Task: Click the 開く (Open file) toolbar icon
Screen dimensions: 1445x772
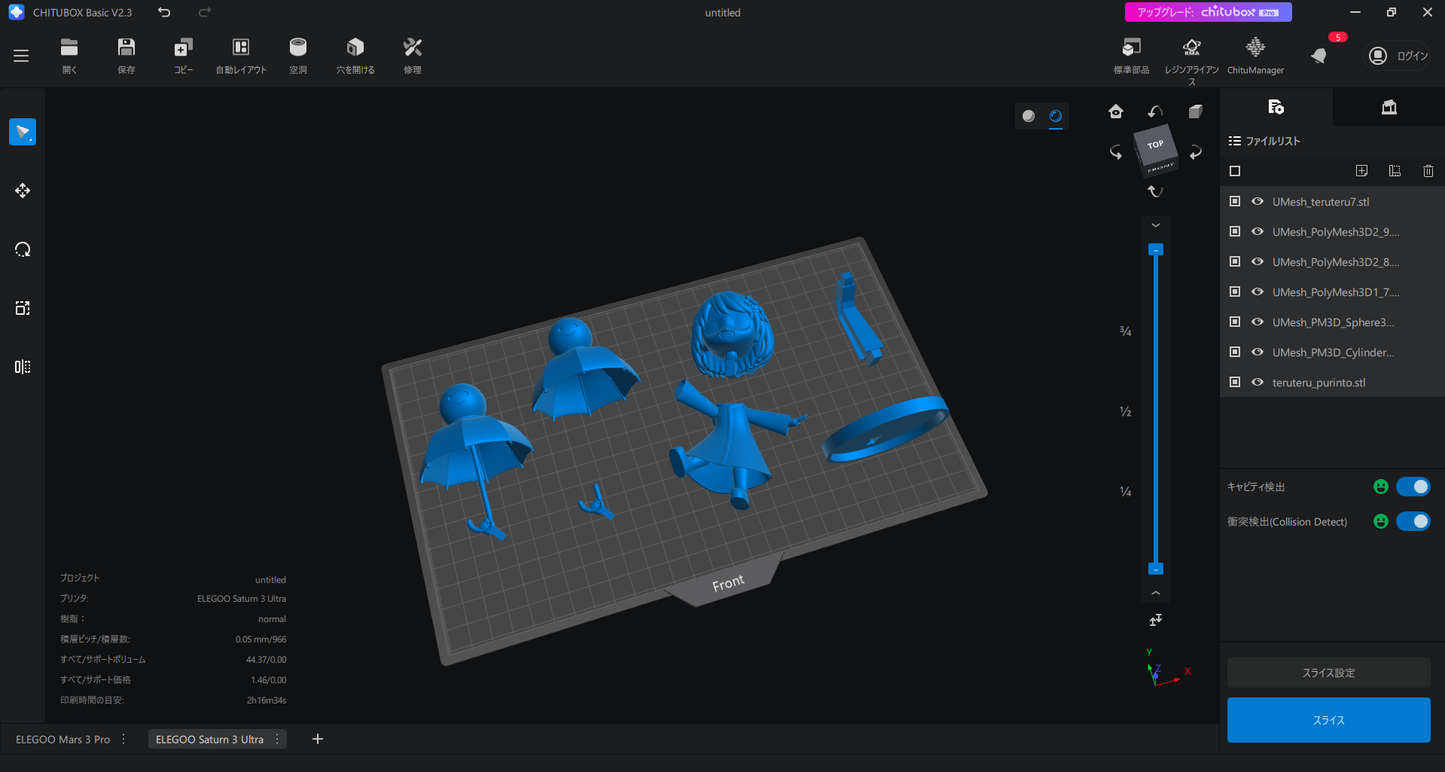Action: [69, 56]
